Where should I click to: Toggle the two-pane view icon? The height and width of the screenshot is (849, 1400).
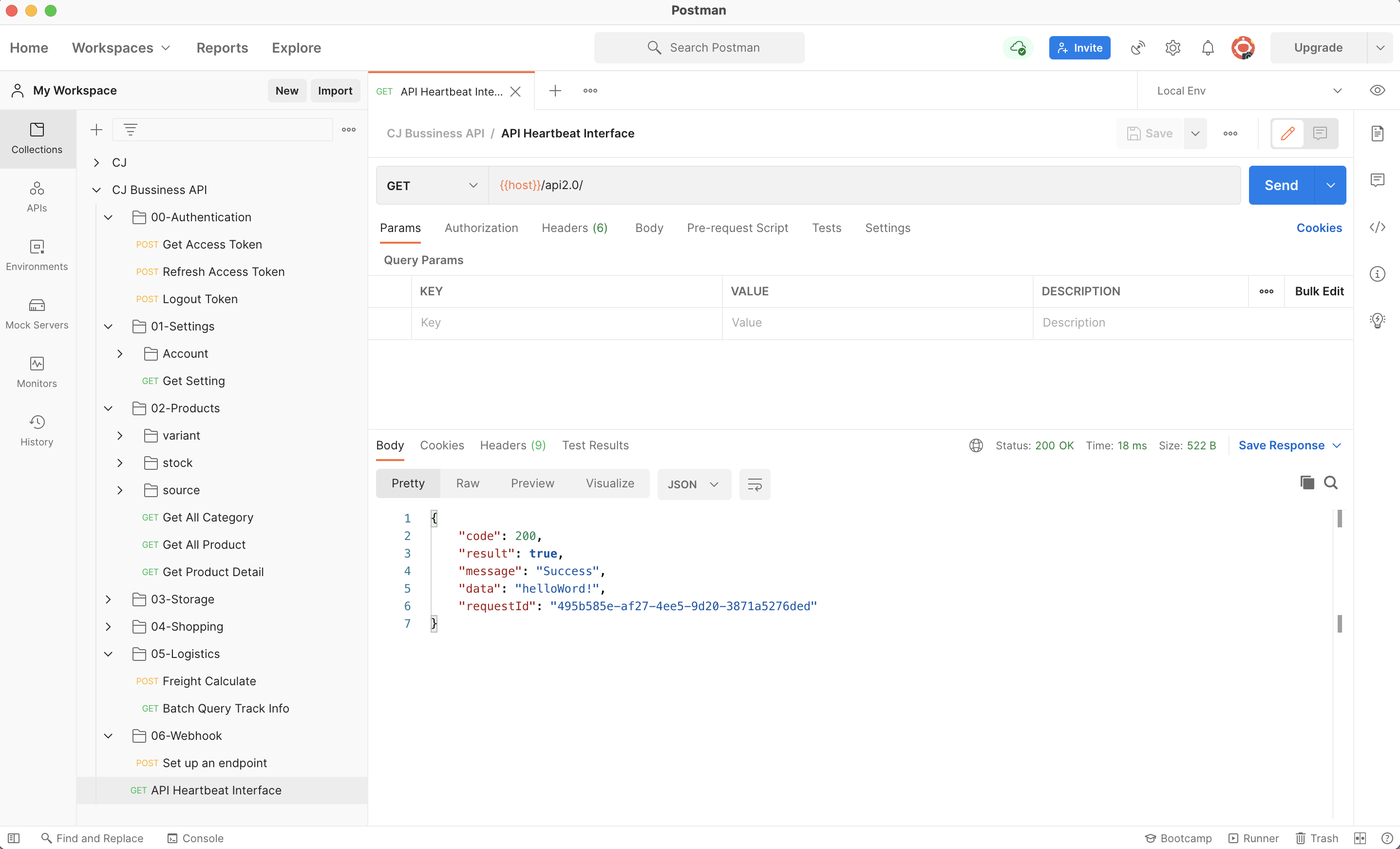(x=1360, y=838)
